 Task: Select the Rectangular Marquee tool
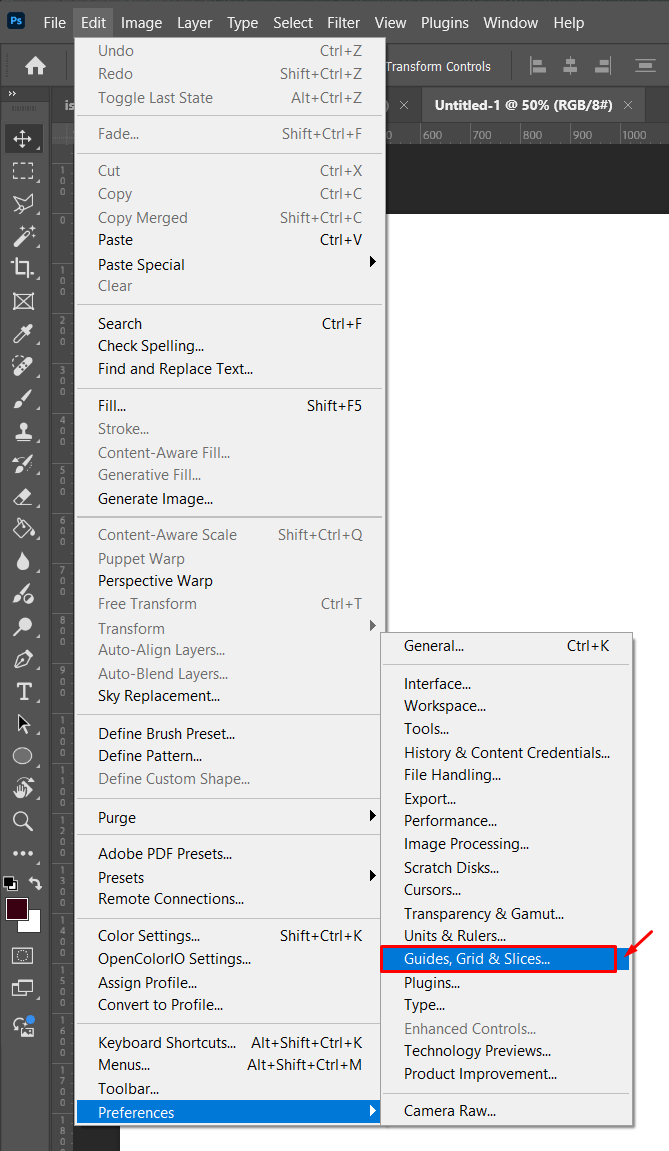23,171
